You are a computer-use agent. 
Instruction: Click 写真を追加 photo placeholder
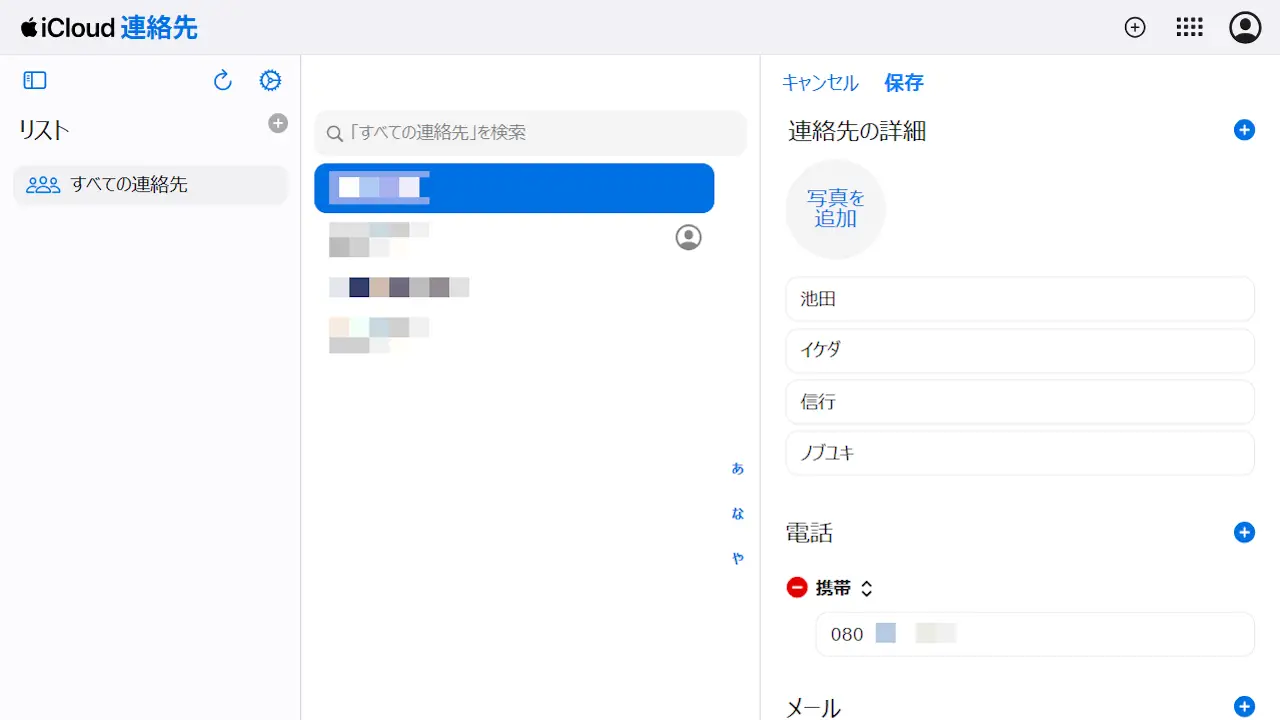point(836,209)
